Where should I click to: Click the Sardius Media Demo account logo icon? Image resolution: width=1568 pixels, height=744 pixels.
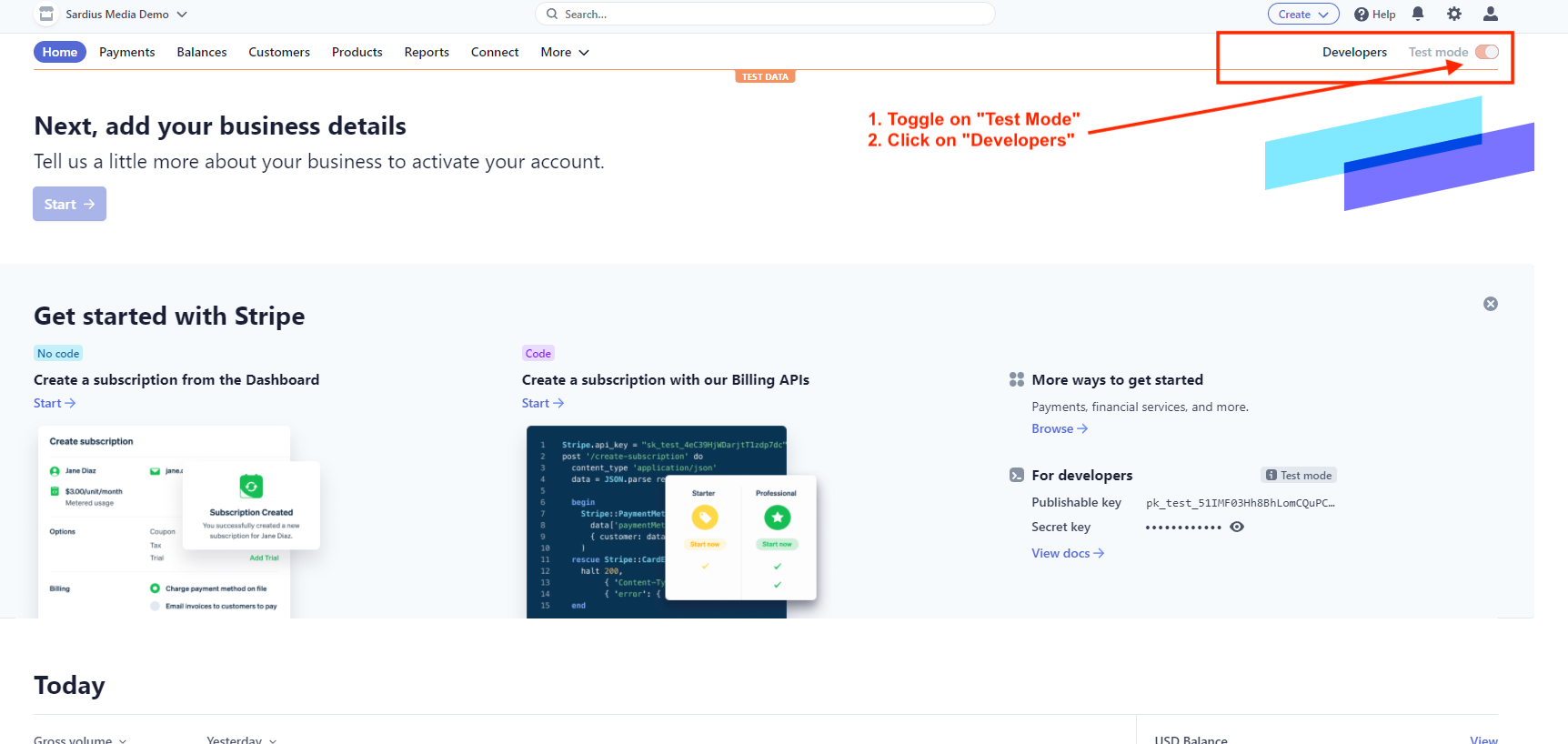click(46, 14)
